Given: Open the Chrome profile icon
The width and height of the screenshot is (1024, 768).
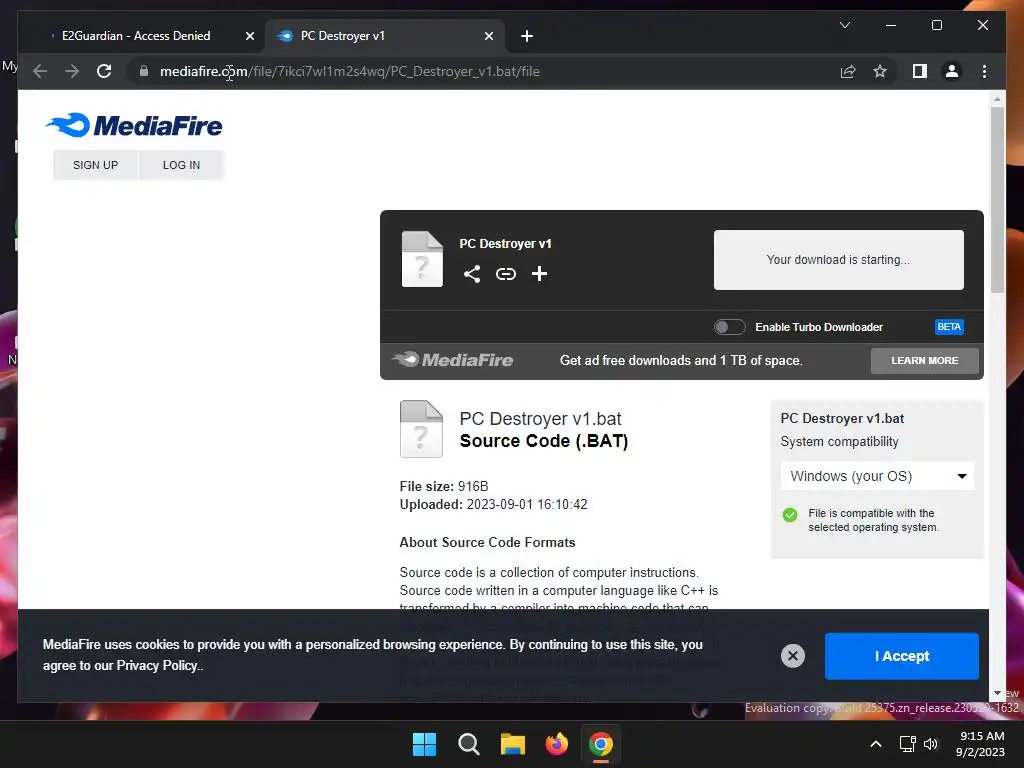Looking at the screenshot, I should pyautogui.click(x=952, y=71).
